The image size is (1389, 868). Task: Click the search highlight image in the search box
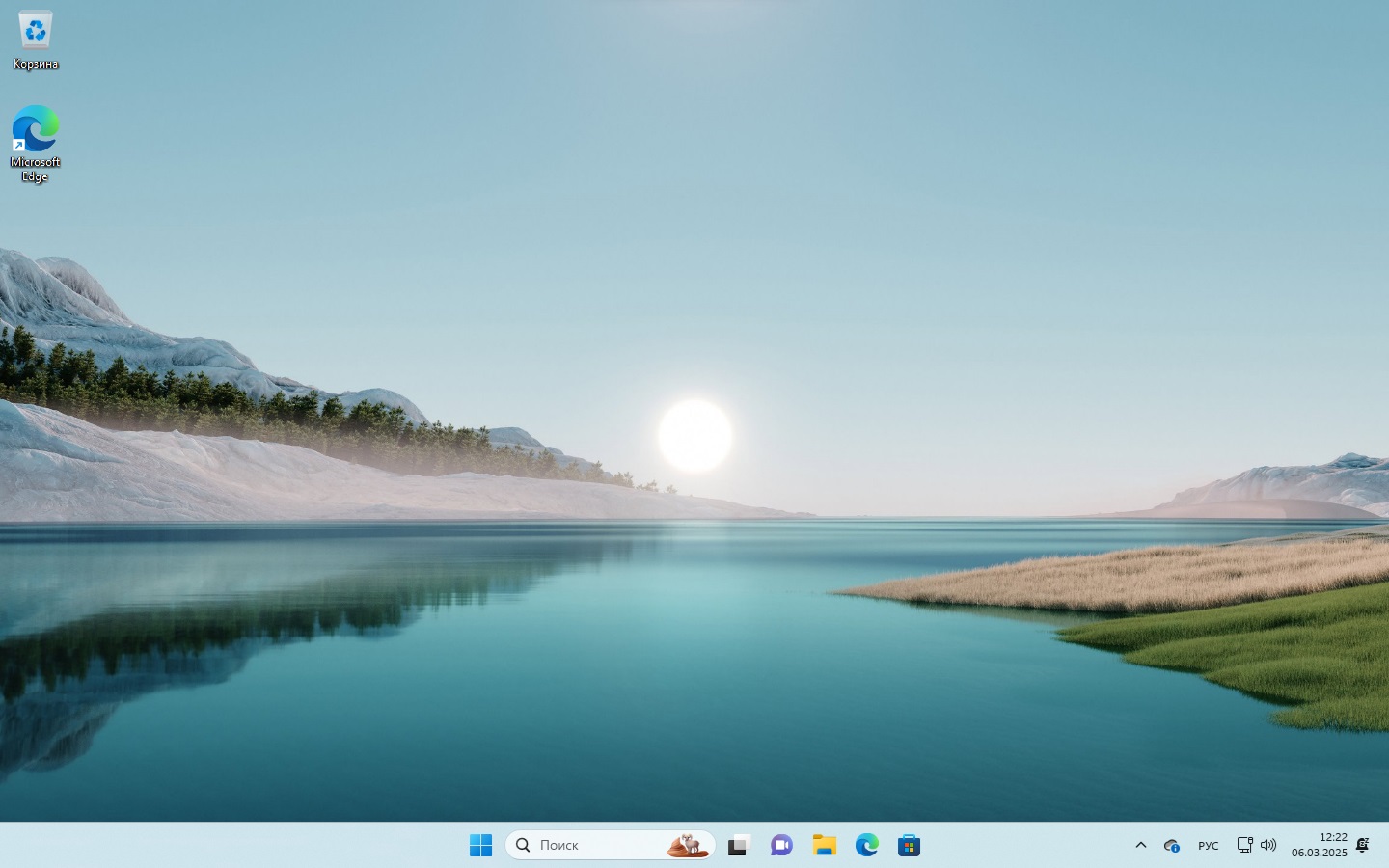pyautogui.click(x=688, y=845)
